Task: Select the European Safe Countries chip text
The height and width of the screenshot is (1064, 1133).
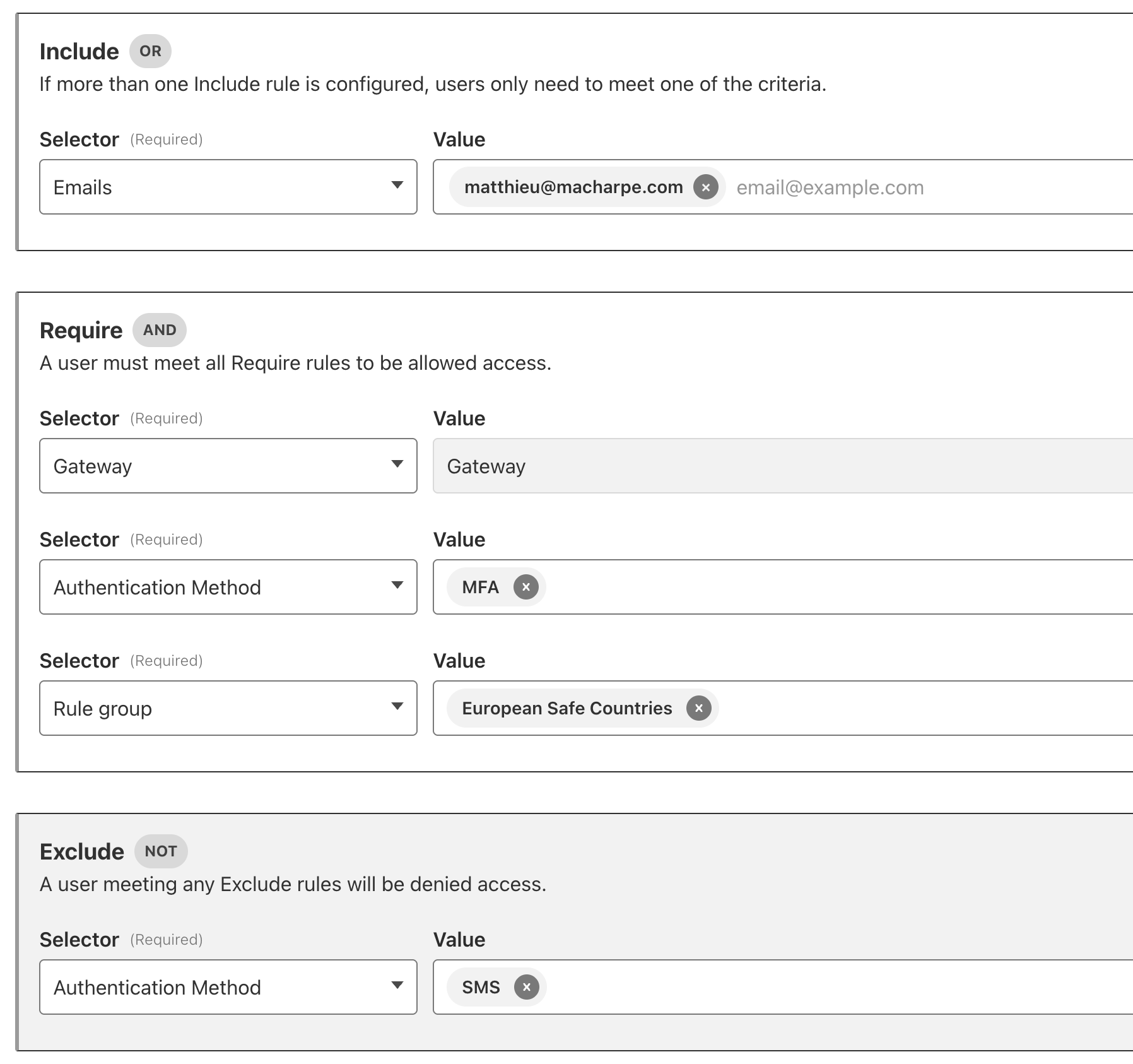Action: click(566, 708)
